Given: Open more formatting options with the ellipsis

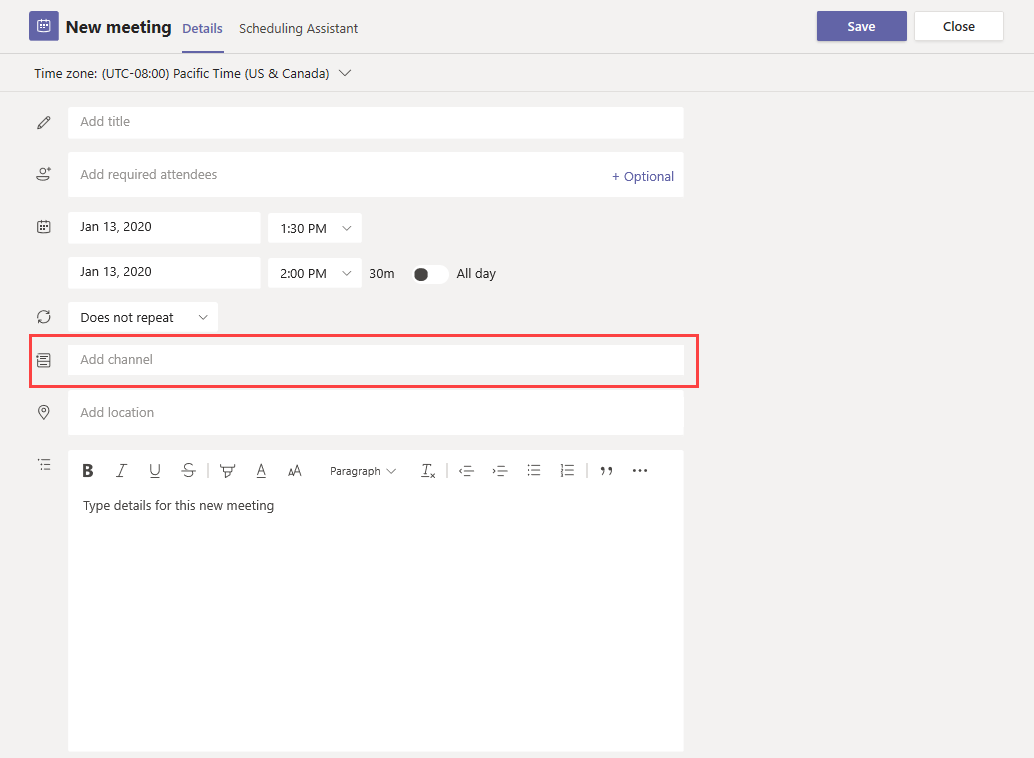Looking at the screenshot, I should (640, 470).
